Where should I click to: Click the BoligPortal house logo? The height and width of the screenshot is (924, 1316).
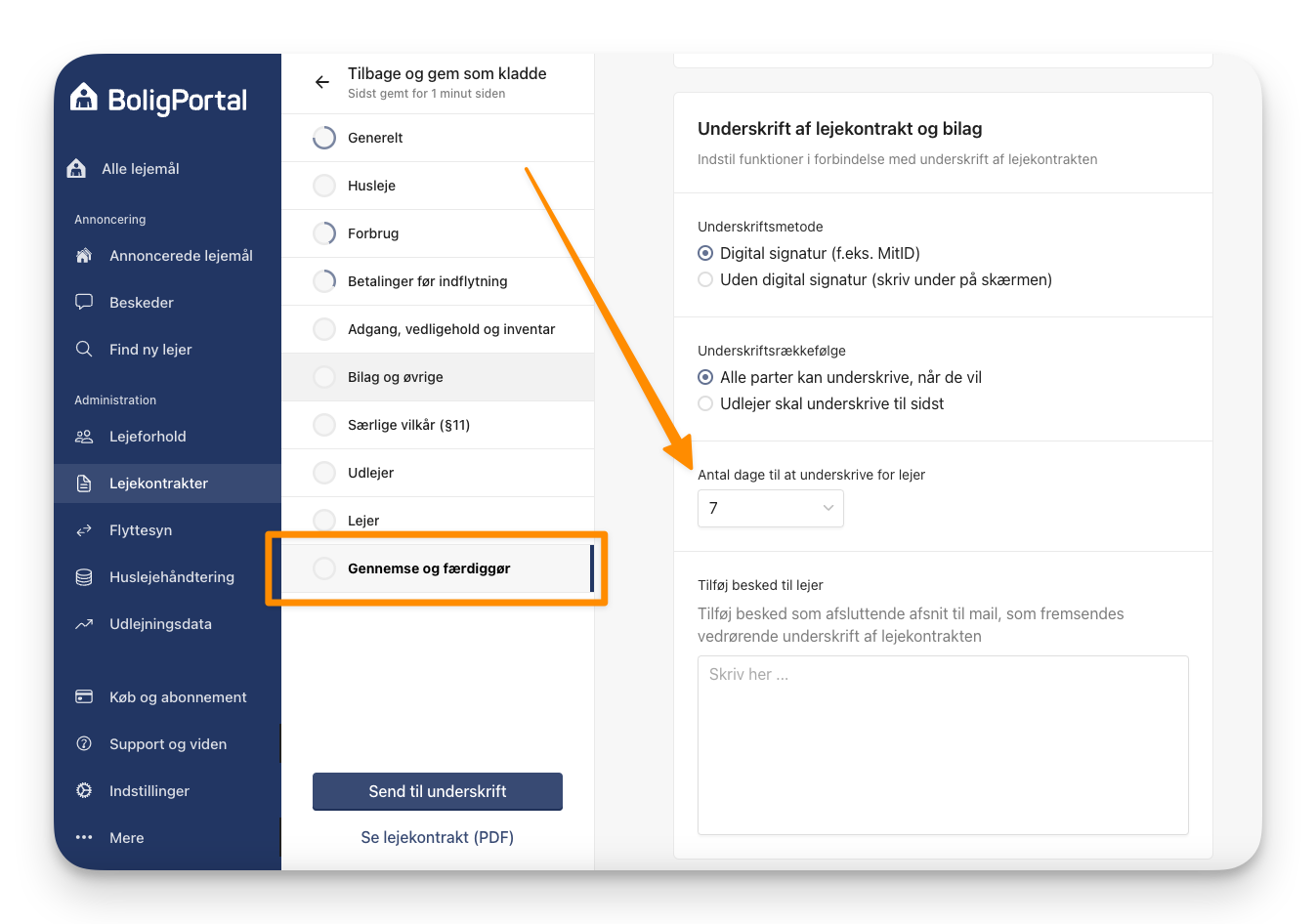pos(84,97)
